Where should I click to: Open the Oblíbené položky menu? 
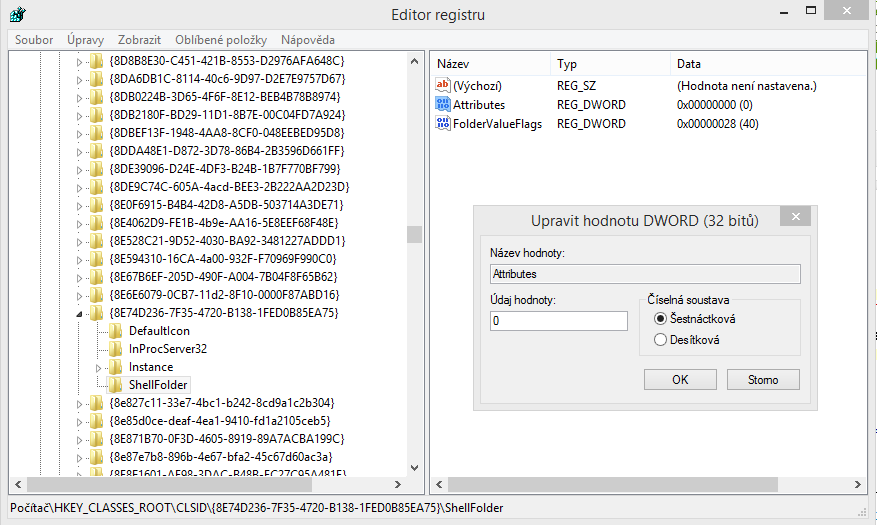[221, 40]
